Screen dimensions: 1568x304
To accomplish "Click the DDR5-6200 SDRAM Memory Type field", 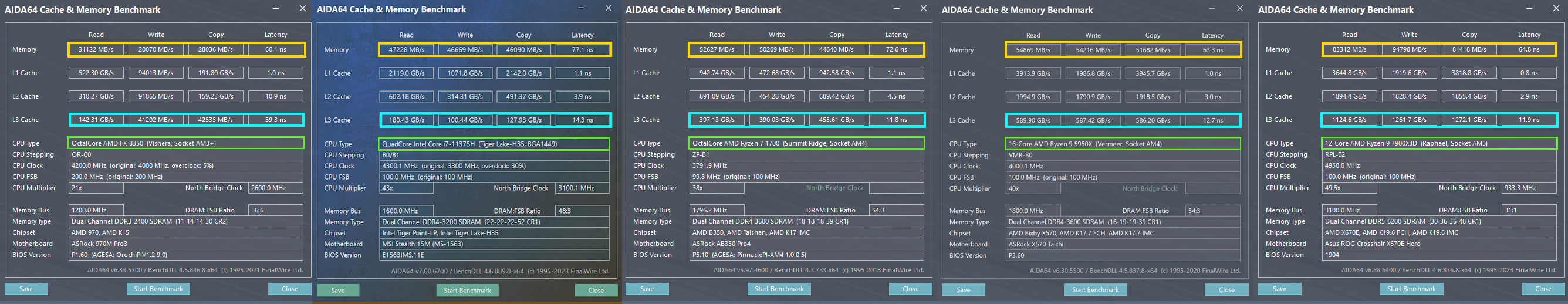I will pos(1439,221).
